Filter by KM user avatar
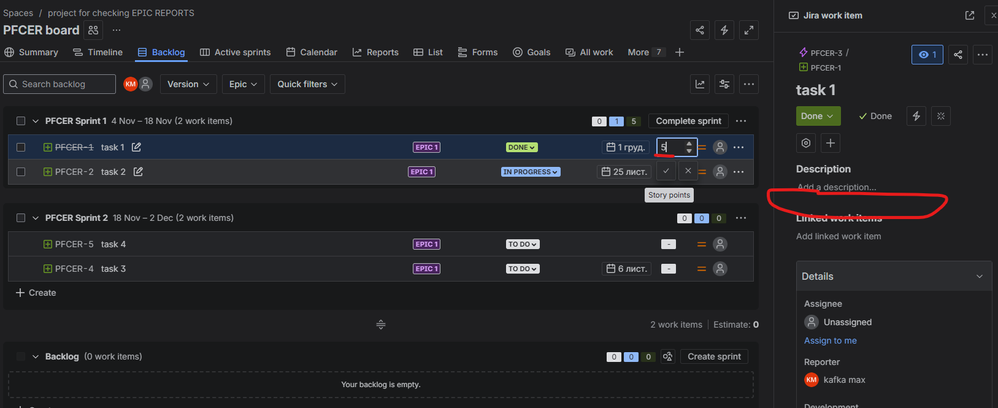Screen dimensions: 998x408 [x=130, y=84]
